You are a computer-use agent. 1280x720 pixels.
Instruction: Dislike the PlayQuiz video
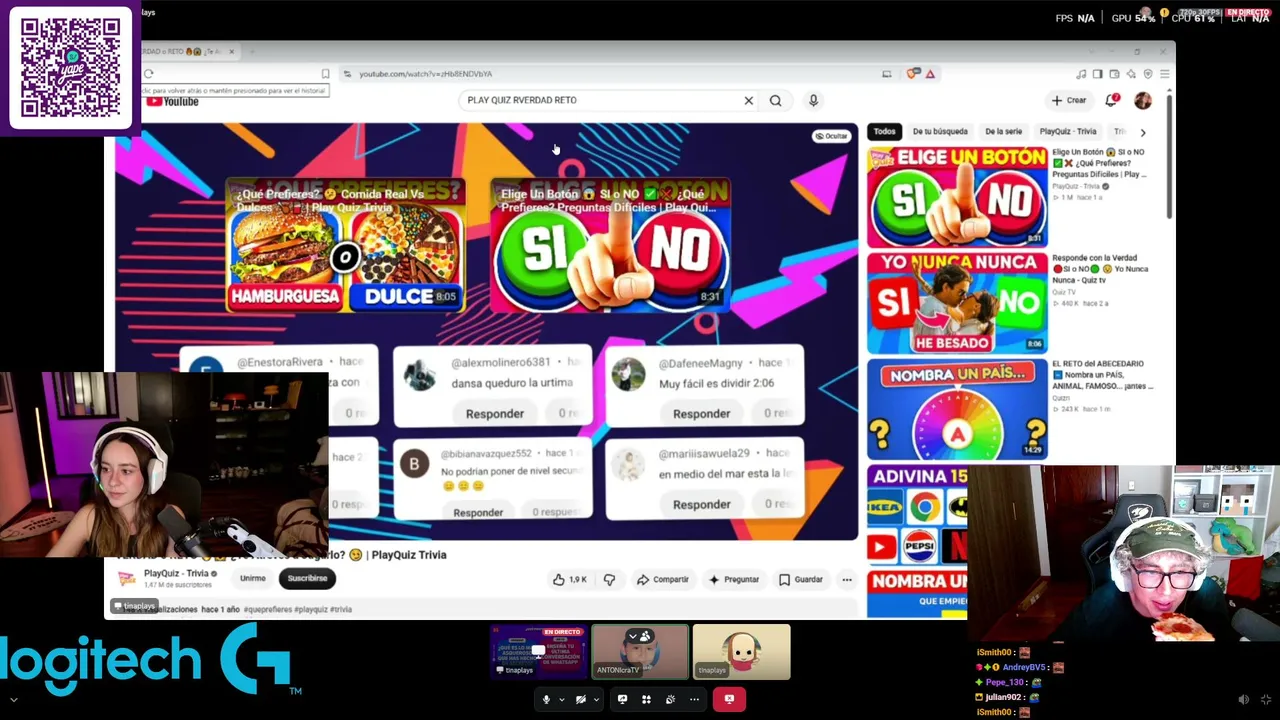pyautogui.click(x=609, y=579)
